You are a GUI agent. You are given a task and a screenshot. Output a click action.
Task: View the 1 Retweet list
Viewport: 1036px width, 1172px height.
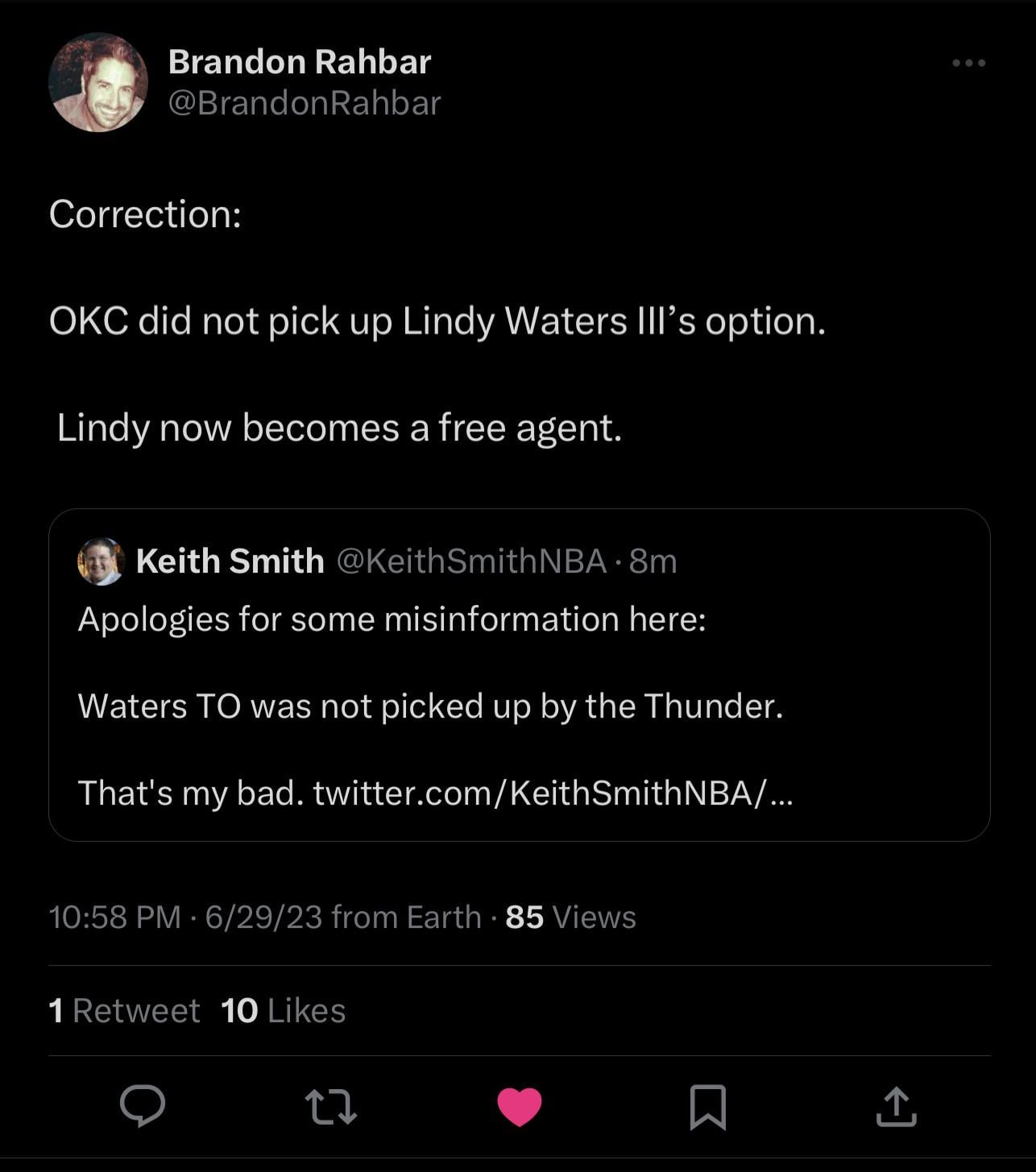tap(124, 1010)
